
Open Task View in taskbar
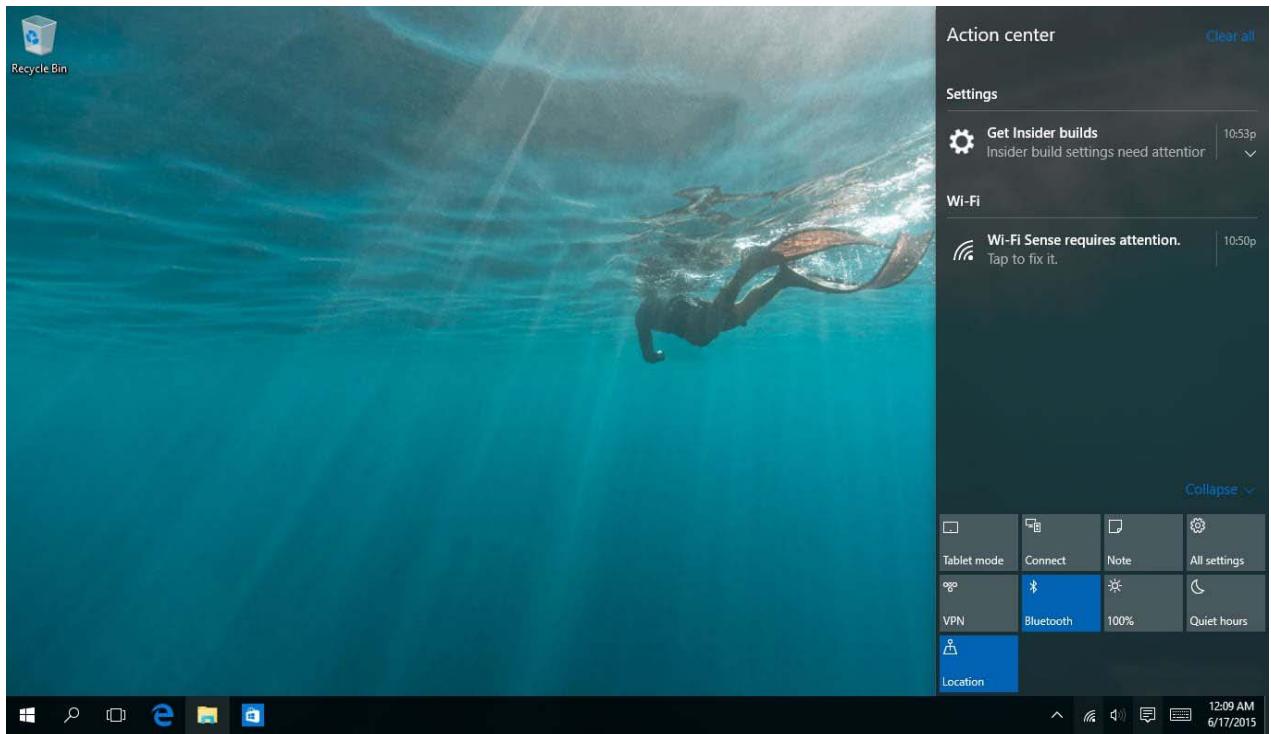pos(117,715)
